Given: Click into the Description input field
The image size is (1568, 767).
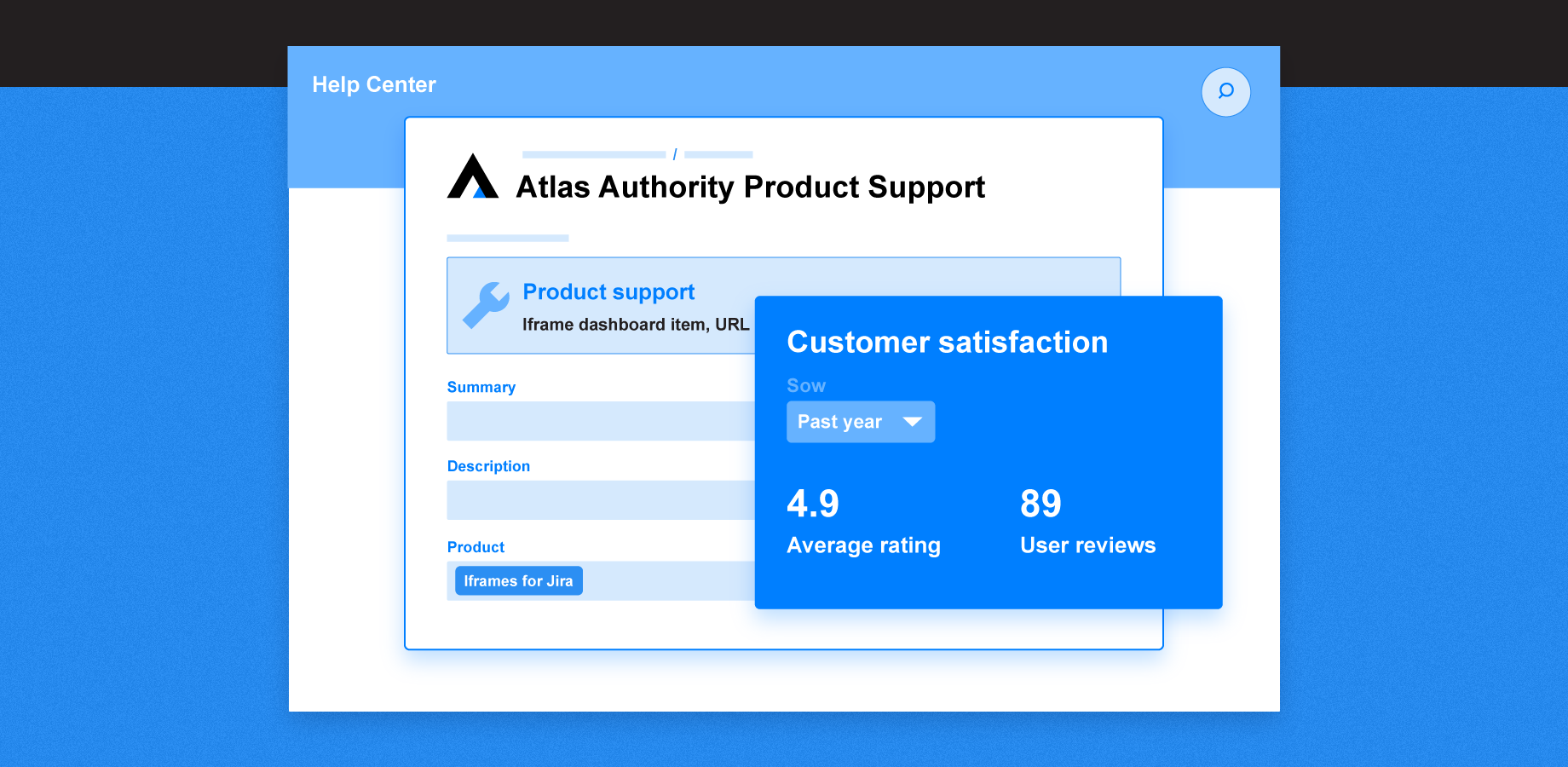Looking at the screenshot, I should (601, 500).
